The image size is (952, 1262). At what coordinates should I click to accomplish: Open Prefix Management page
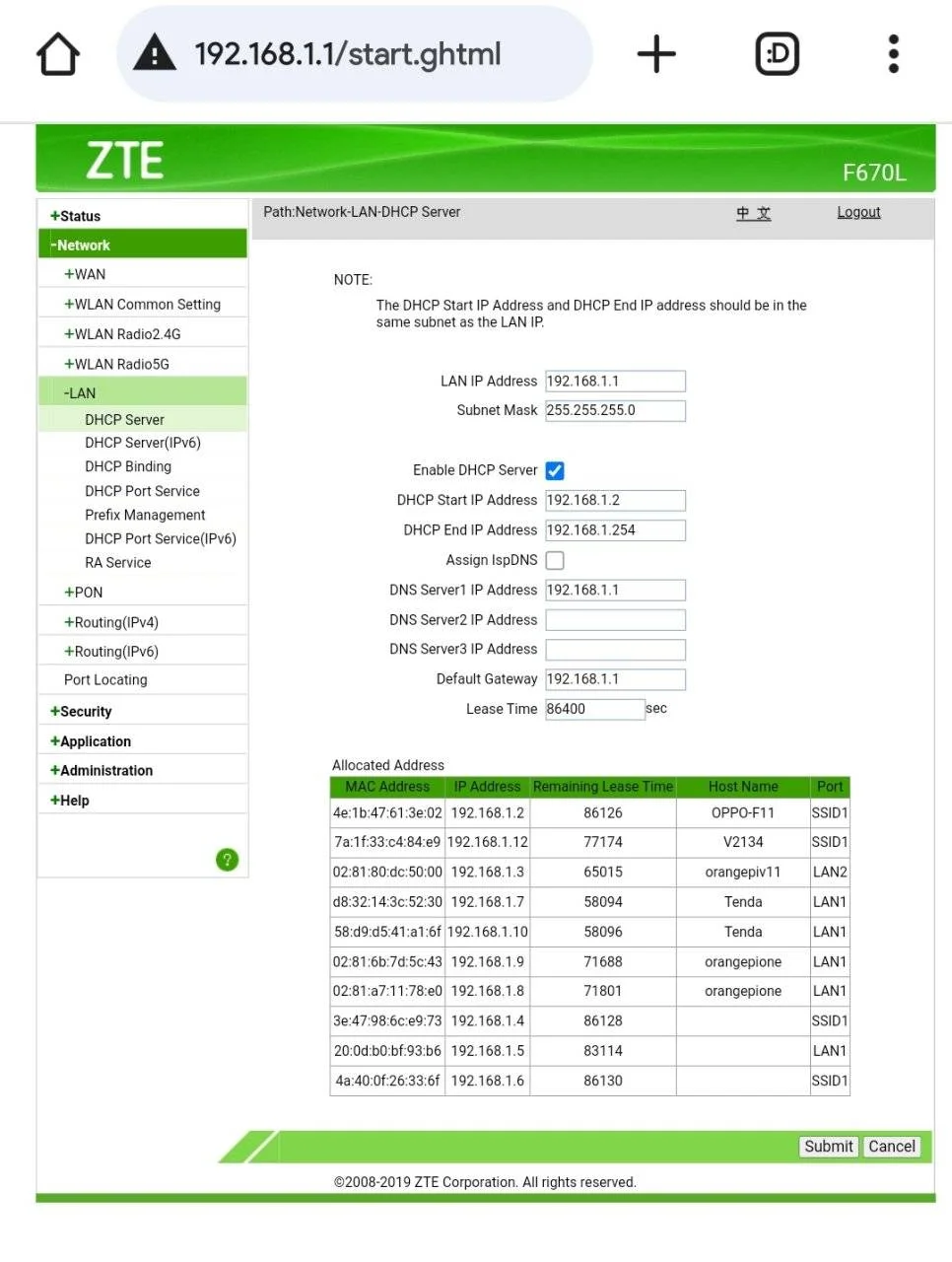point(145,515)
